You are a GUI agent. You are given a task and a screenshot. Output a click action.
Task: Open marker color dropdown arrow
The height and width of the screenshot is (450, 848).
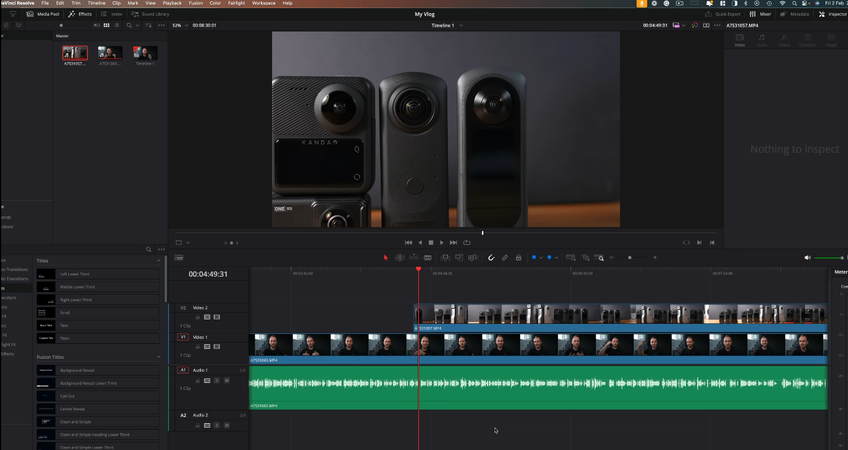coord(556,258)
